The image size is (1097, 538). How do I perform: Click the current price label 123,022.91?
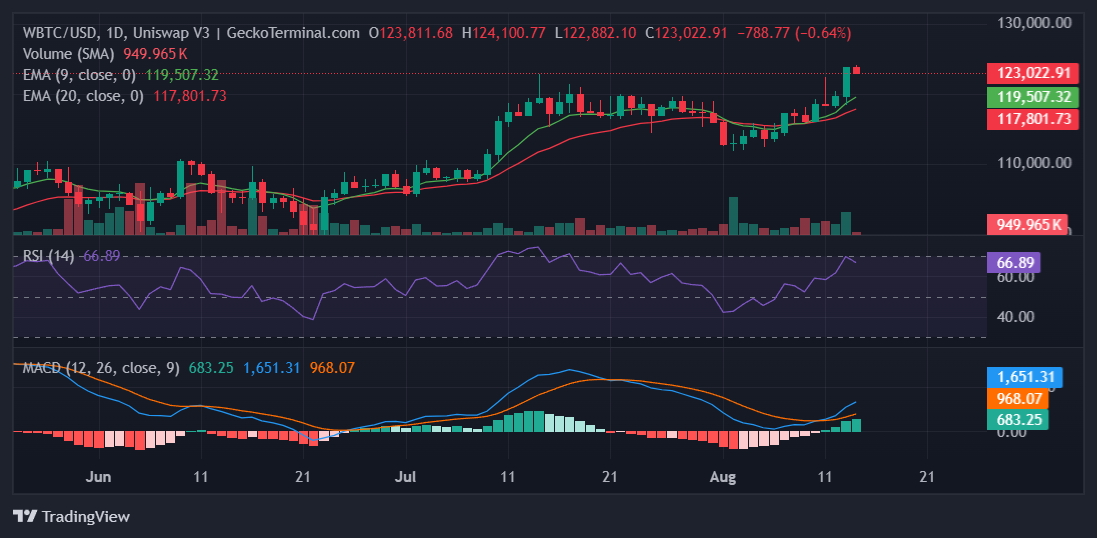tap(1034, 73)
